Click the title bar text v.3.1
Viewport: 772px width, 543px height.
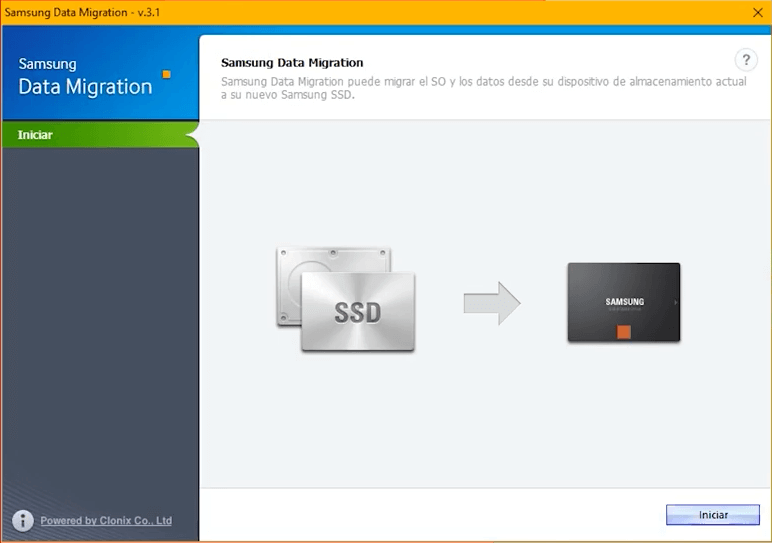149,12
